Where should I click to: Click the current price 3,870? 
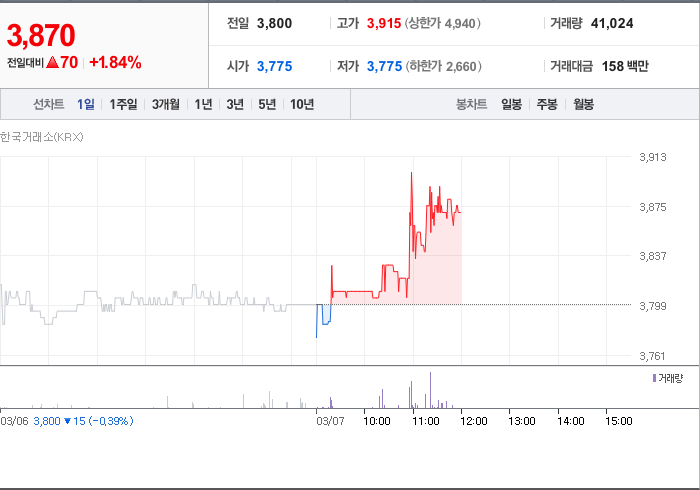click(41, 35)
